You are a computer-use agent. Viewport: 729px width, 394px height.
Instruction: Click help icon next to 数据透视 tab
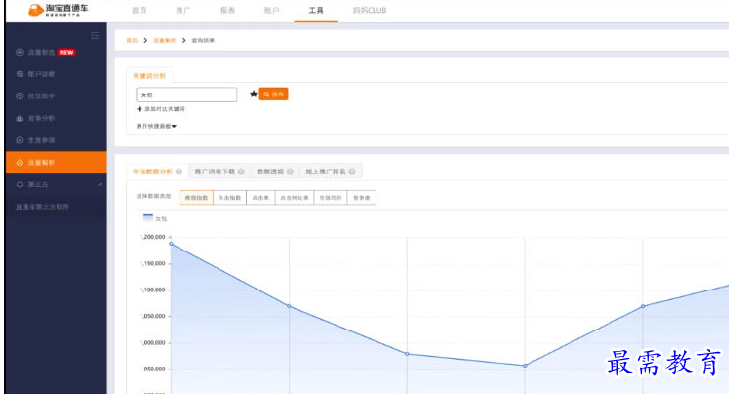point(290,172)
